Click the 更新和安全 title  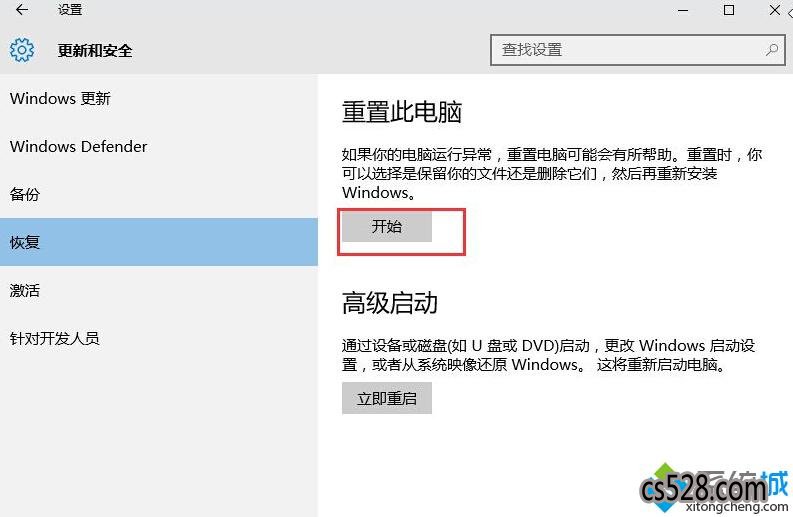tap(95, 51)
